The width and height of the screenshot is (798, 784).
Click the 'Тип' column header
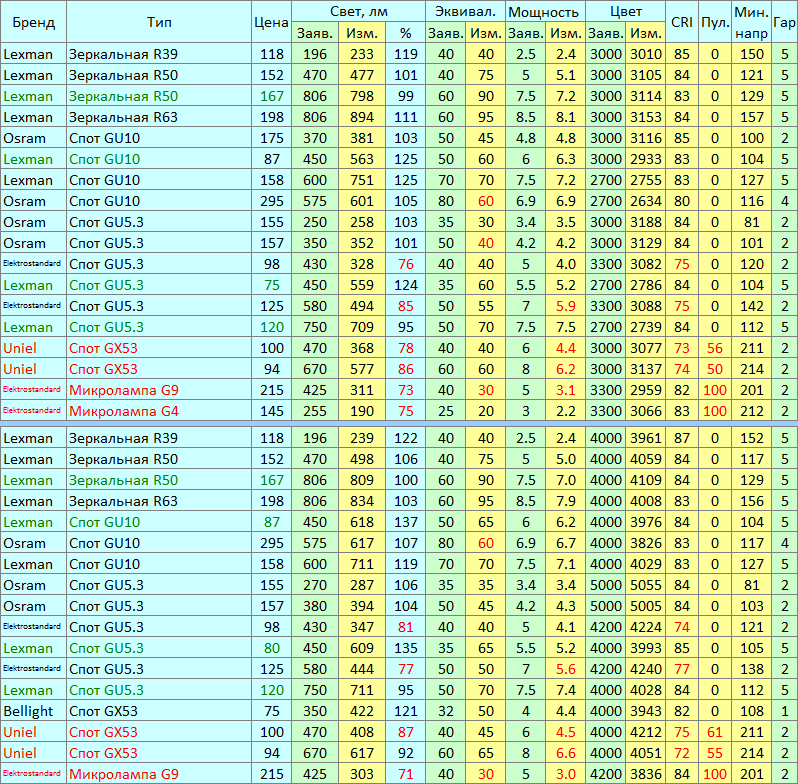pos(159,22)
